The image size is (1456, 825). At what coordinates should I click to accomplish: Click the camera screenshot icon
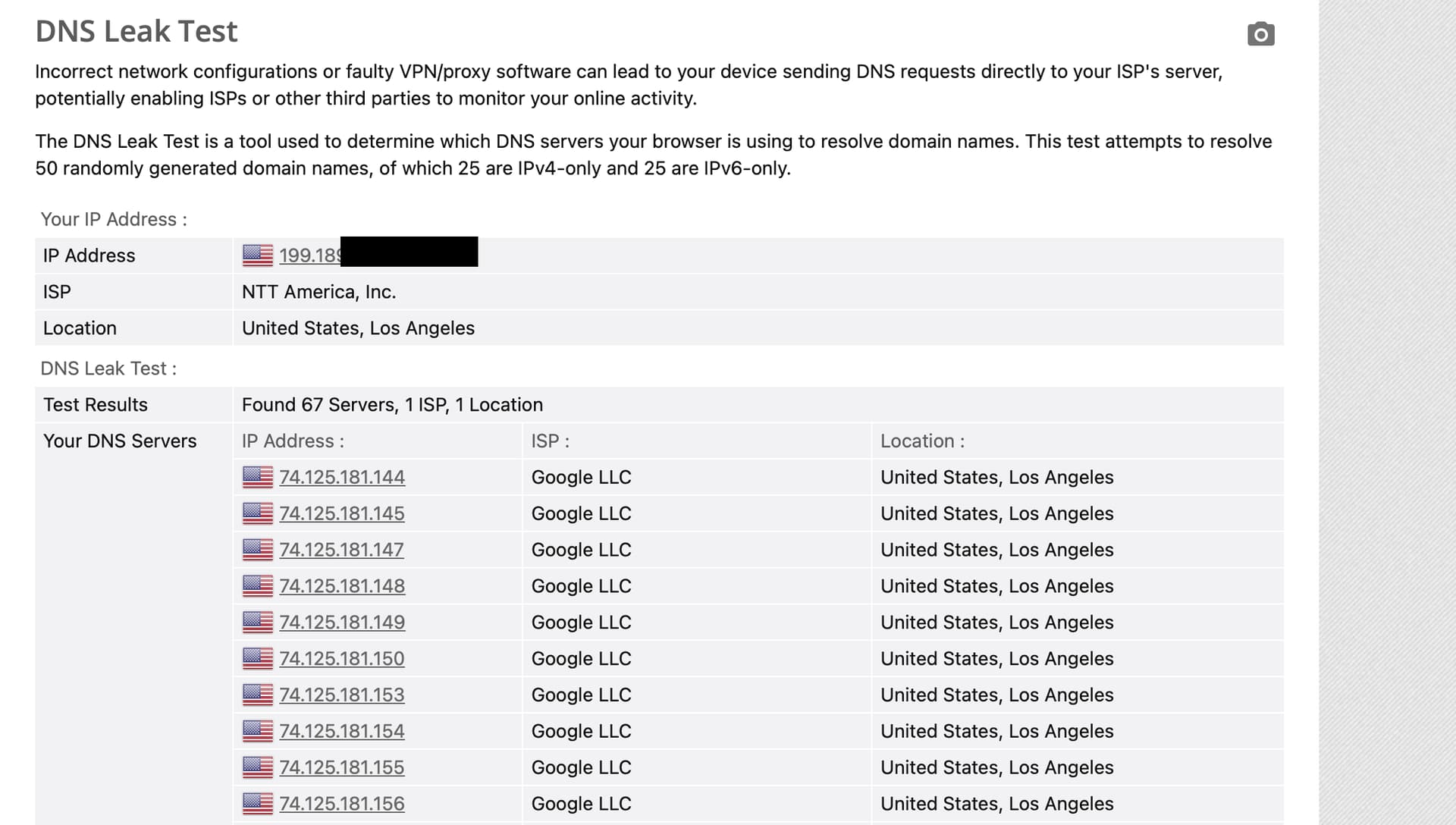(x=1260, y=34)
